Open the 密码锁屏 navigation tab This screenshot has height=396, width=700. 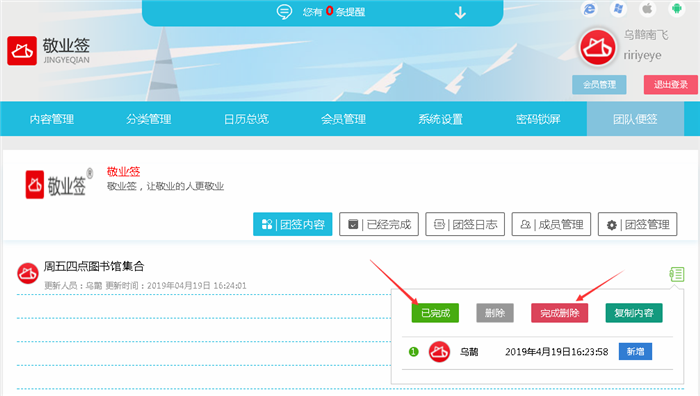click(x=538, y=119)
